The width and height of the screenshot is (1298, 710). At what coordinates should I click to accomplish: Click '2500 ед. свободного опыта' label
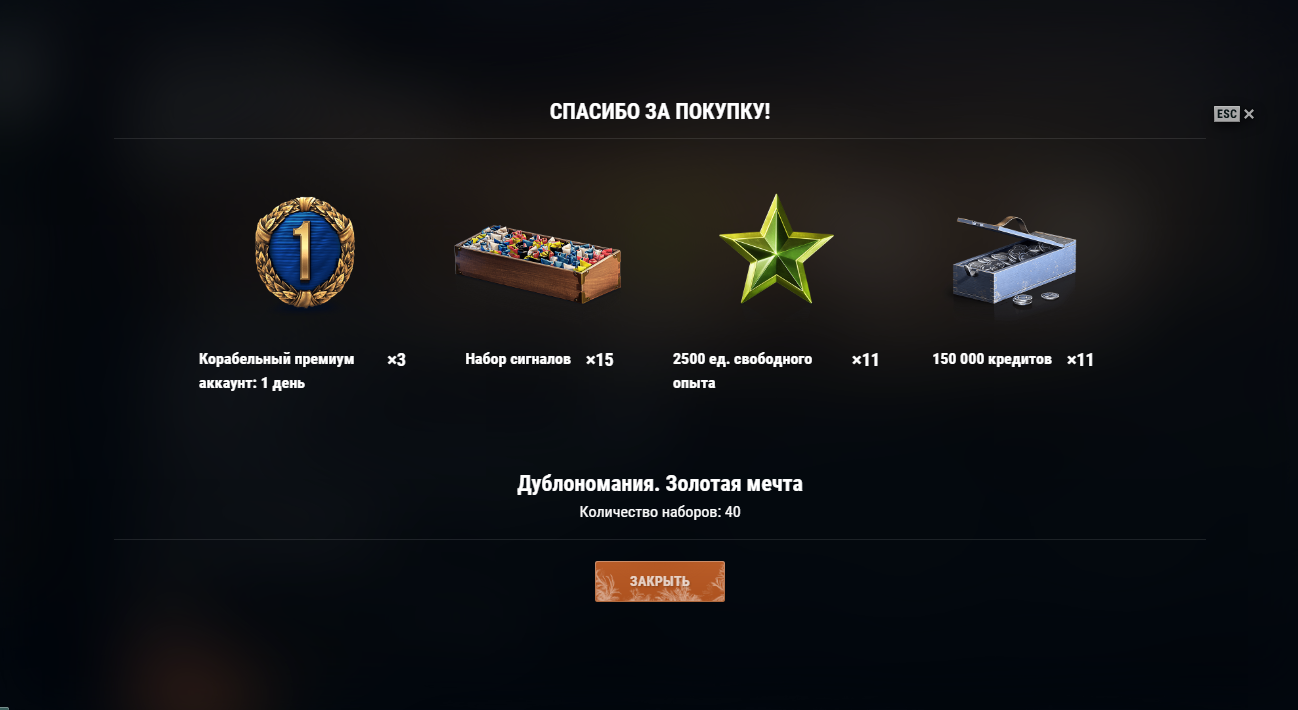(743, 371)
